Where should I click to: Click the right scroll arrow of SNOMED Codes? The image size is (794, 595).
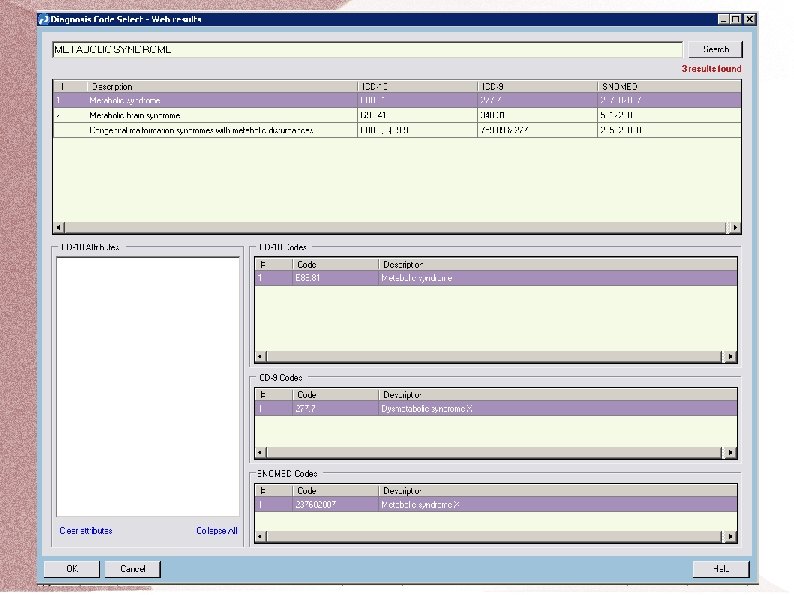(730, 536)
